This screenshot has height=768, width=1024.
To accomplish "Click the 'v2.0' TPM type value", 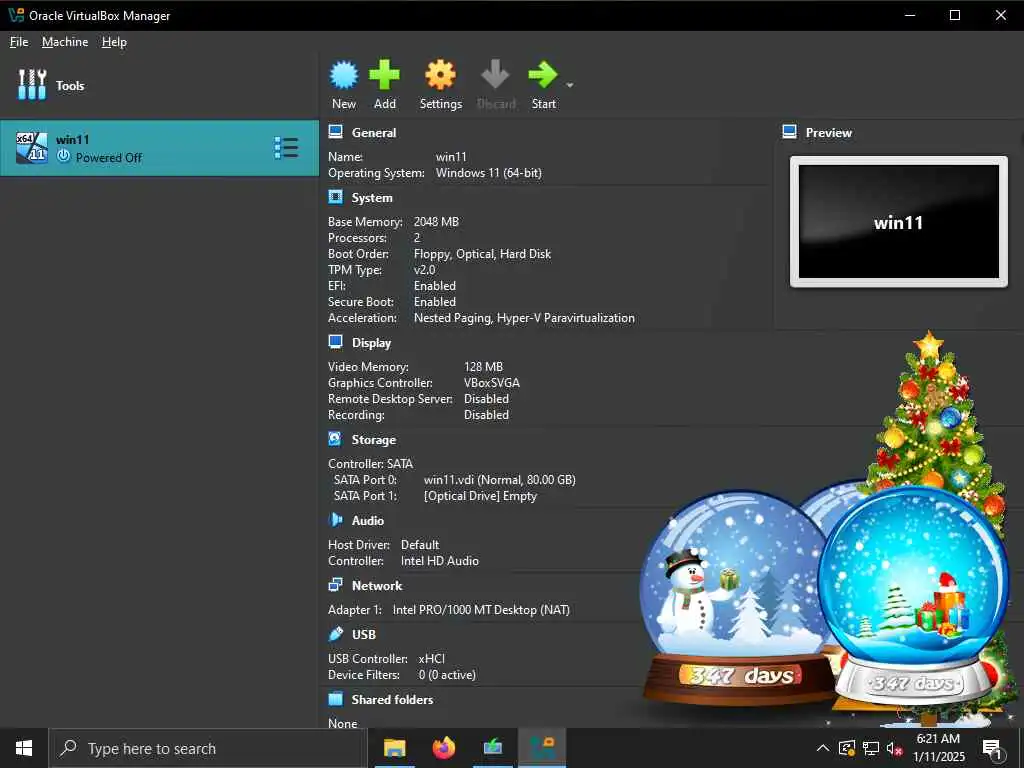I will click(424, 270).
